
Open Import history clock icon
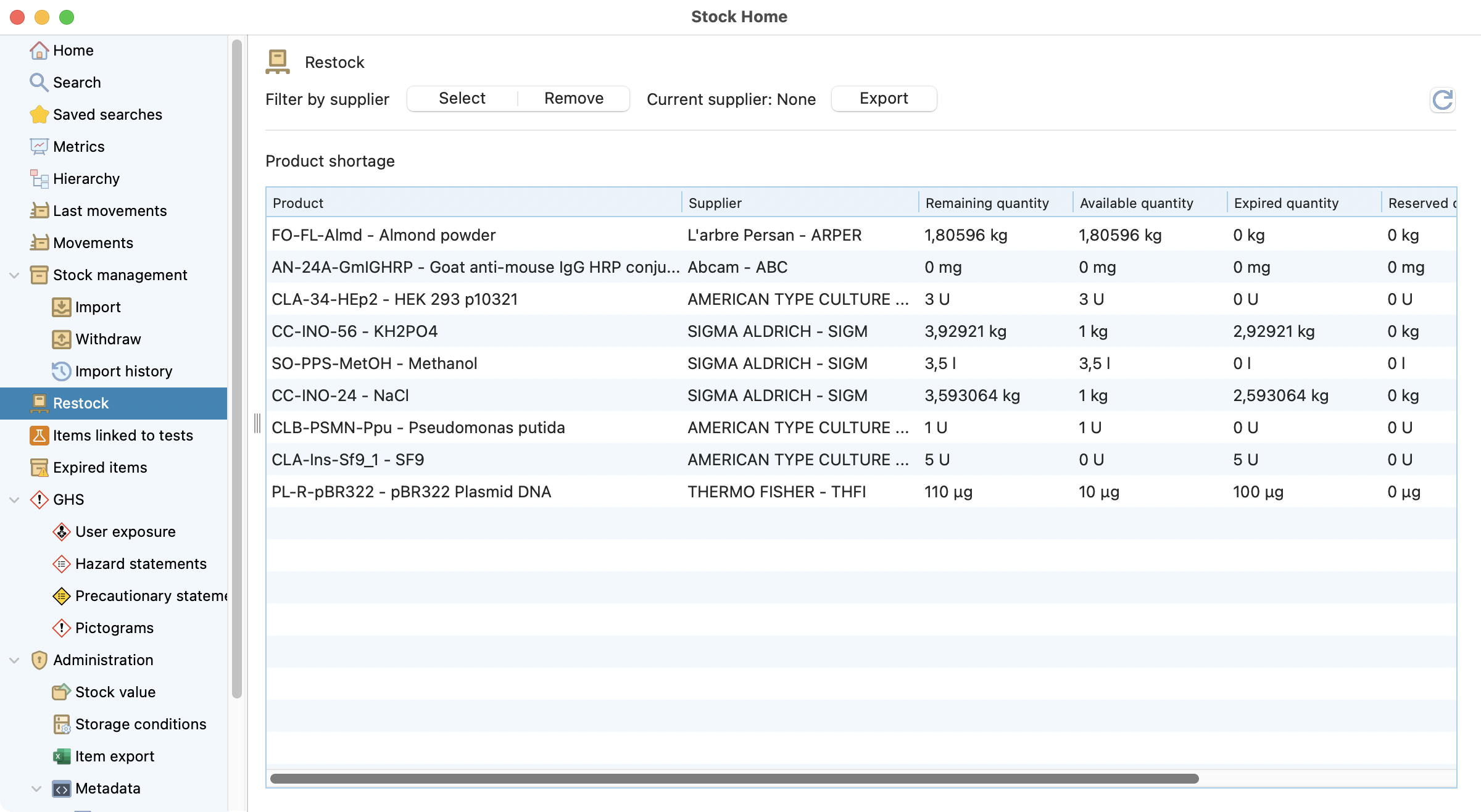coord(61,371)
